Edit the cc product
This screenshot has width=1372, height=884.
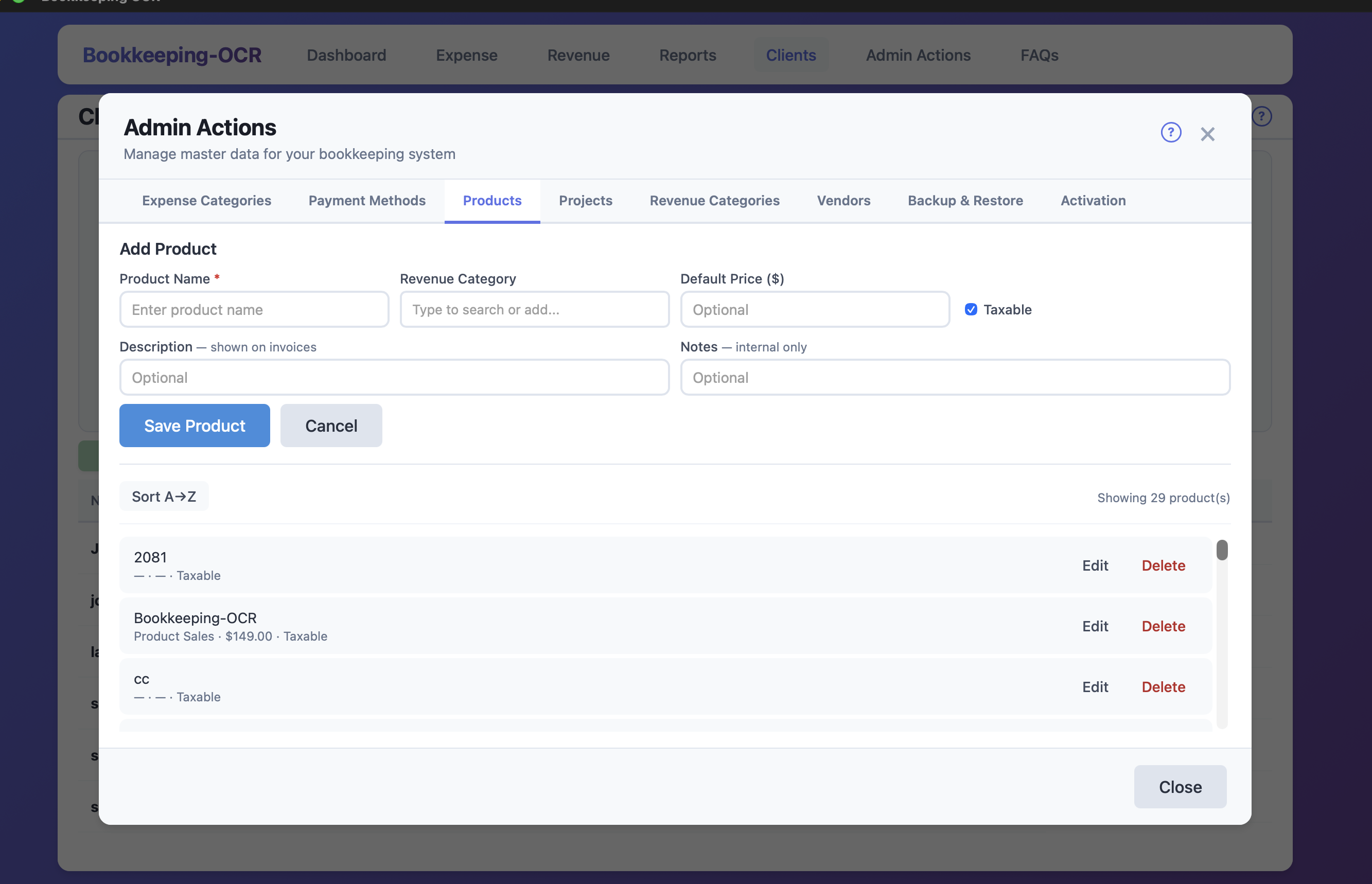click(1095, 687)
